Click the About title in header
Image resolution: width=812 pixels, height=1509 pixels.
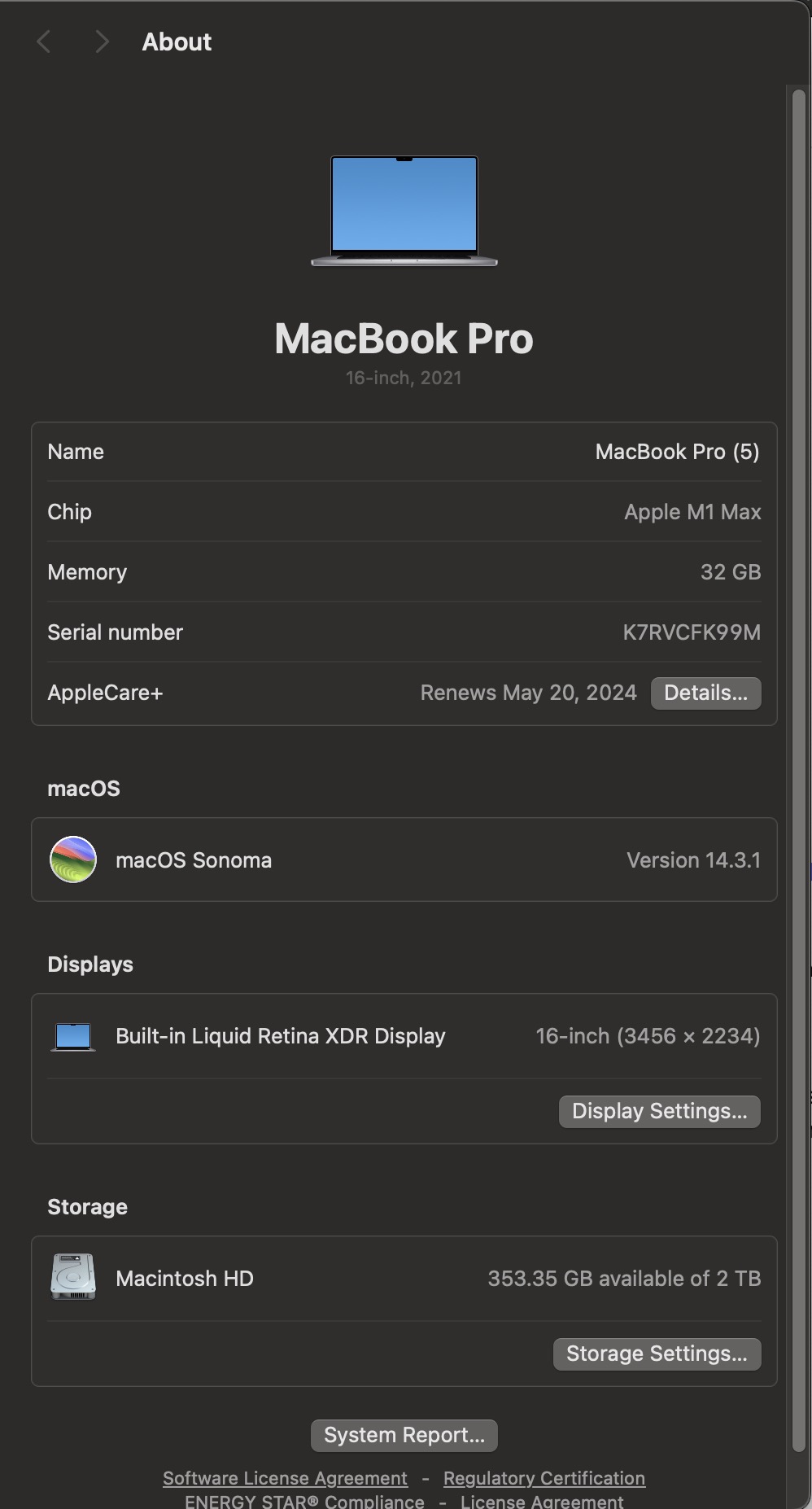177,42
